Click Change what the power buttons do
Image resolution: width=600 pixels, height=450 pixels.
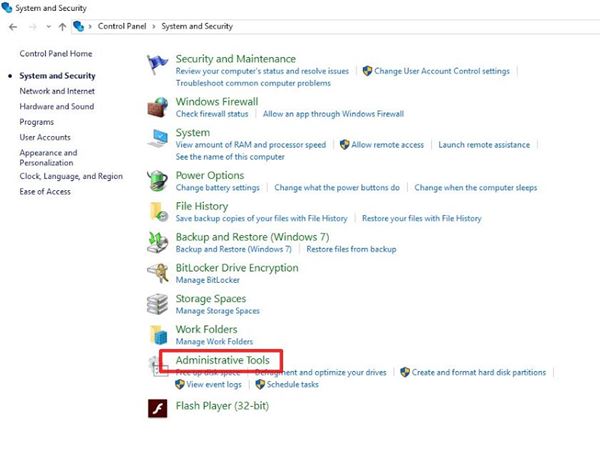click(337, 188)
